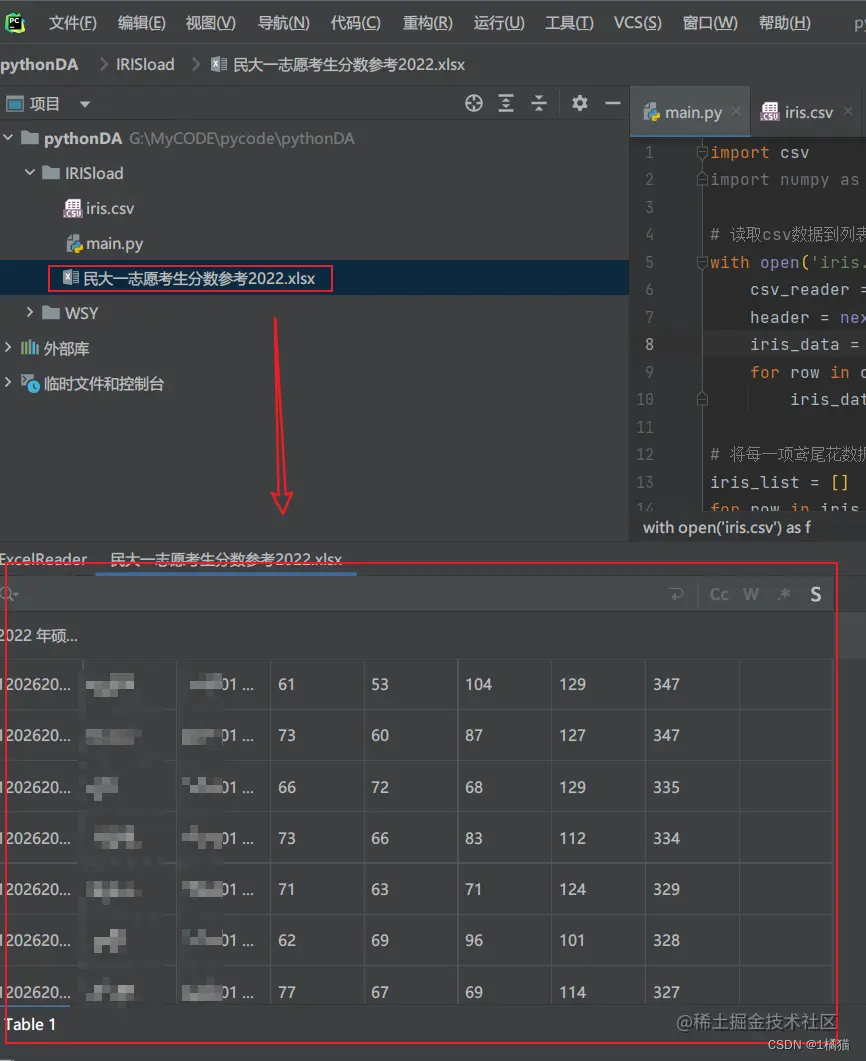Click the fold marker on line 5
Screen dimensions: 866x1061
point(702,263)
